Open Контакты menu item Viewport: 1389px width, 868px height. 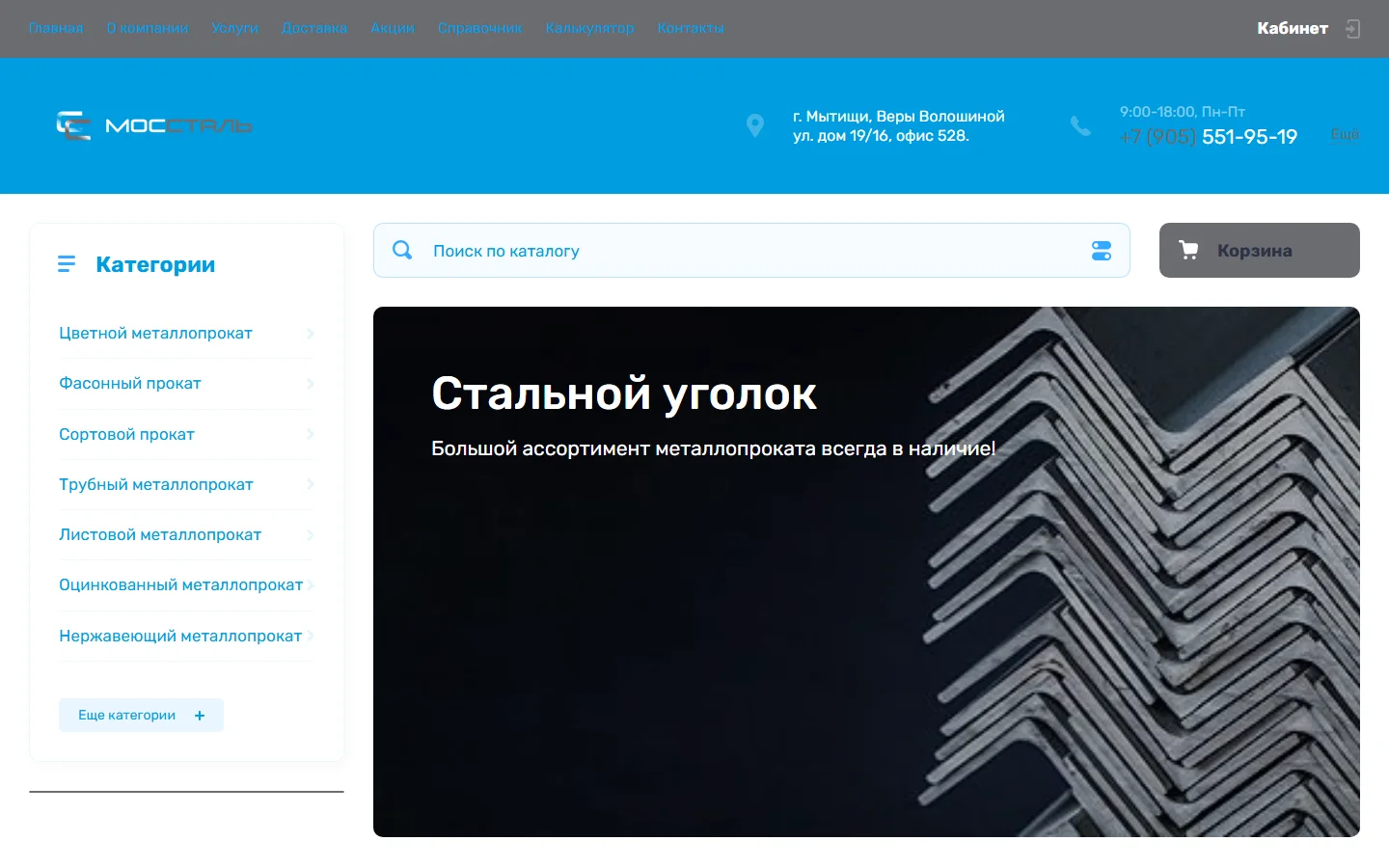pyautogui.click(x=691, y=28)
